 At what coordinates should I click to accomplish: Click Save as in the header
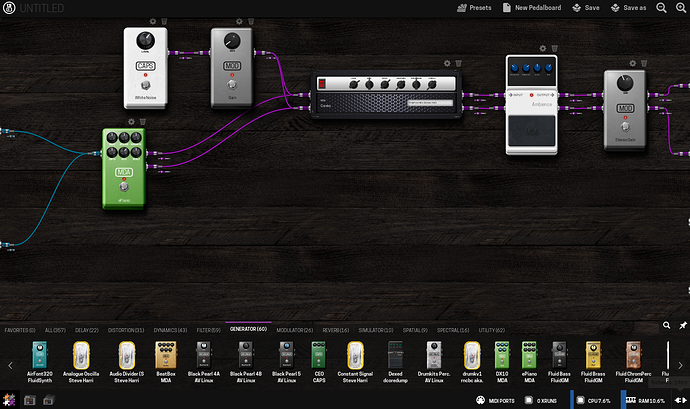pos(628,7)
